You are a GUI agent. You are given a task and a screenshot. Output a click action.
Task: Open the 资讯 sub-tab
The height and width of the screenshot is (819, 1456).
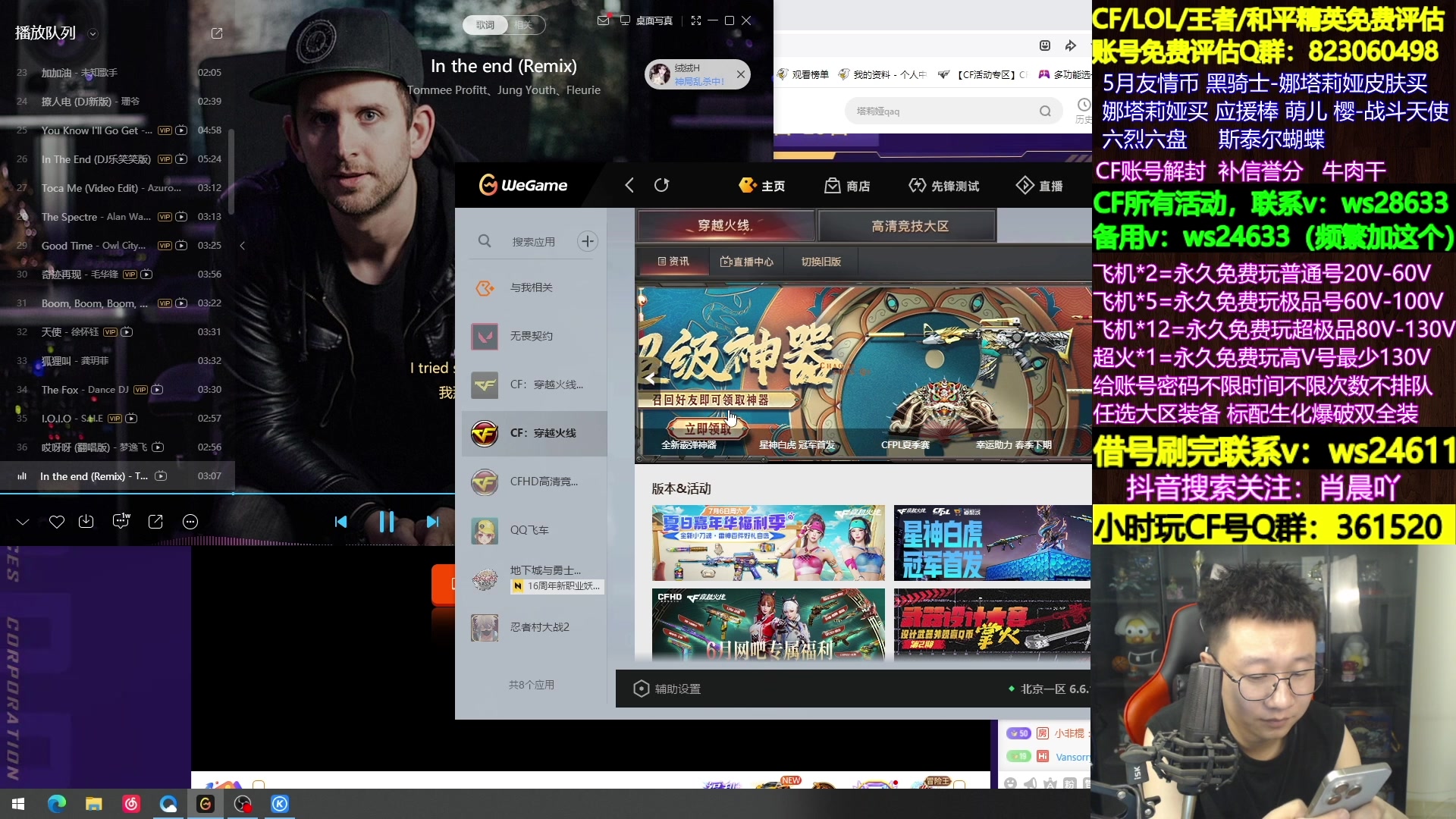[x=673, y=262]
